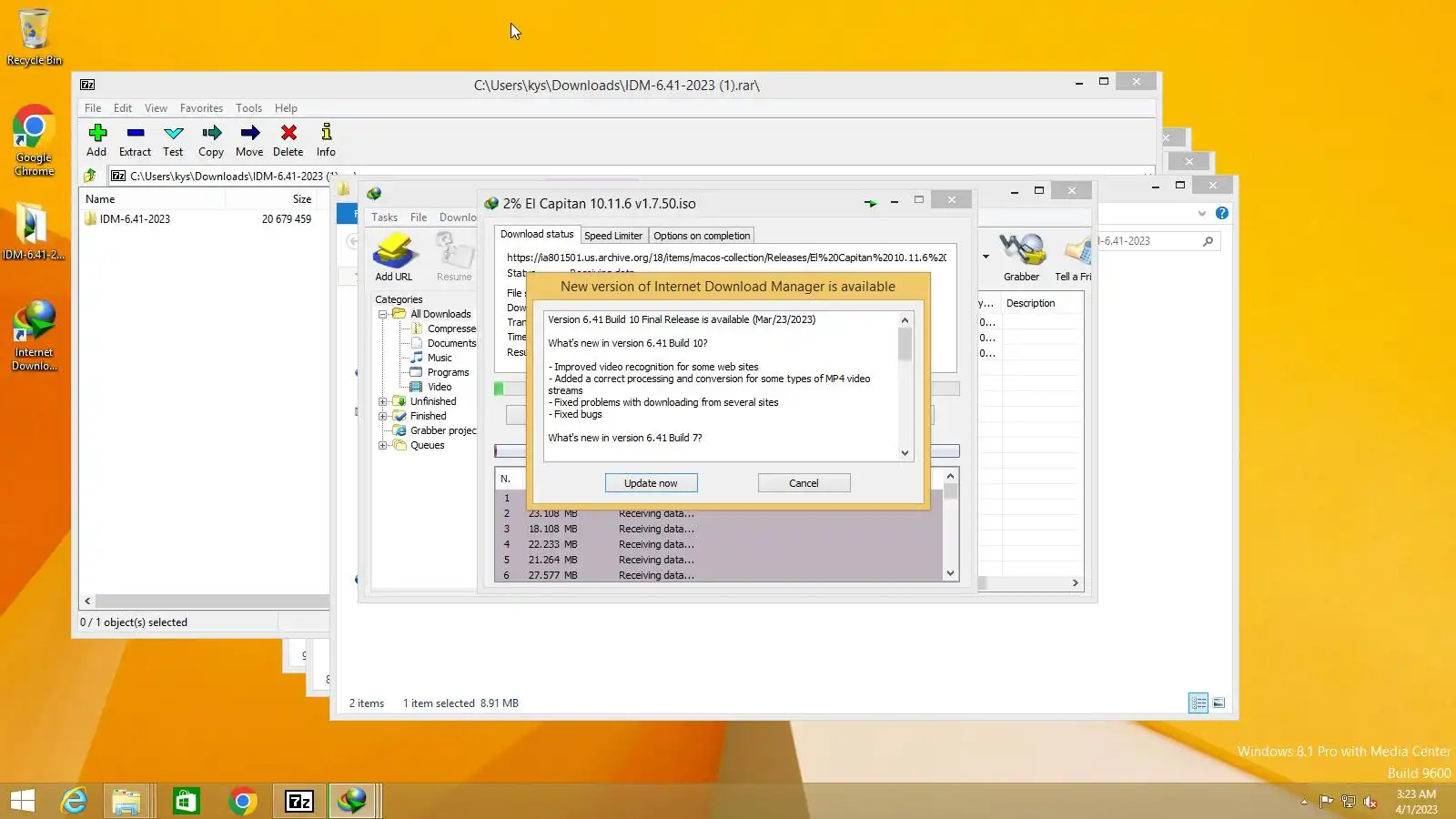Select the Internet Download Manager desktop shortcut

pos(35,336)
